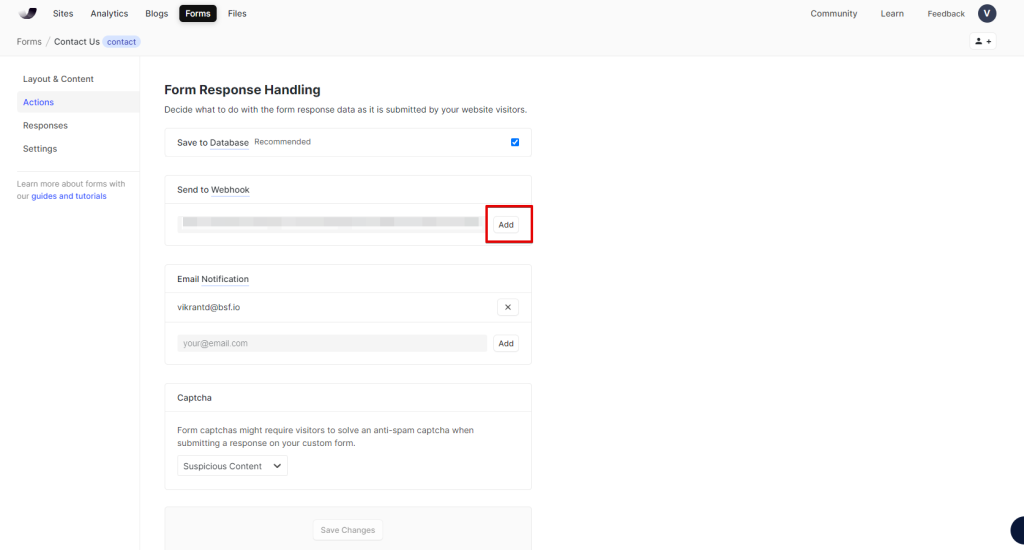Toggle the Save to Database checkbox

pos(515,142)
